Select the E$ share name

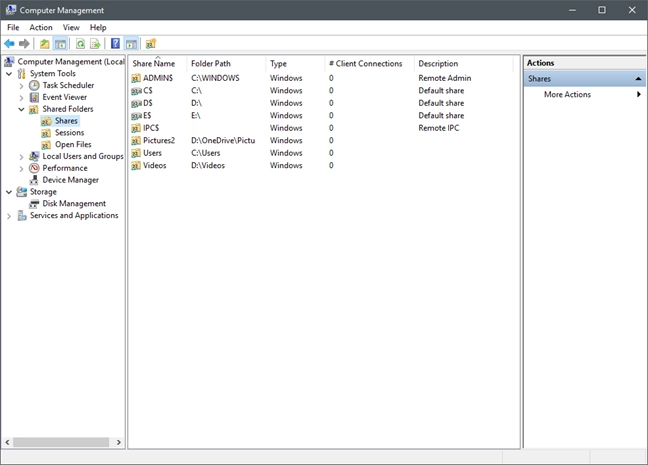147,116
